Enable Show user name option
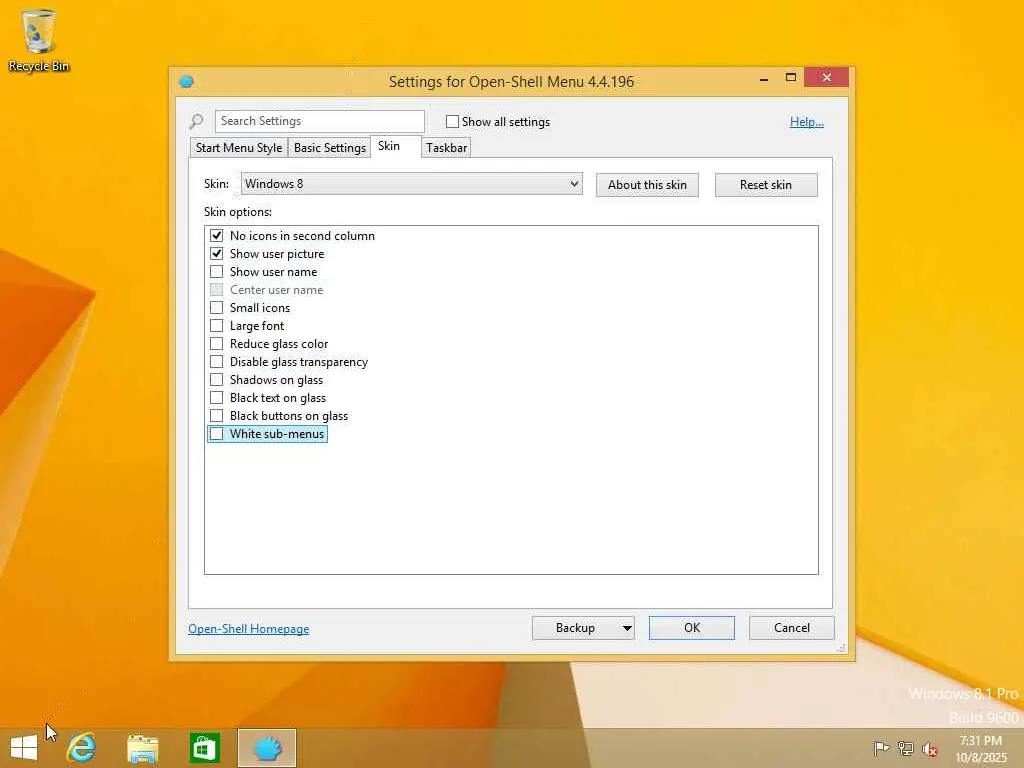 point(216,272)
